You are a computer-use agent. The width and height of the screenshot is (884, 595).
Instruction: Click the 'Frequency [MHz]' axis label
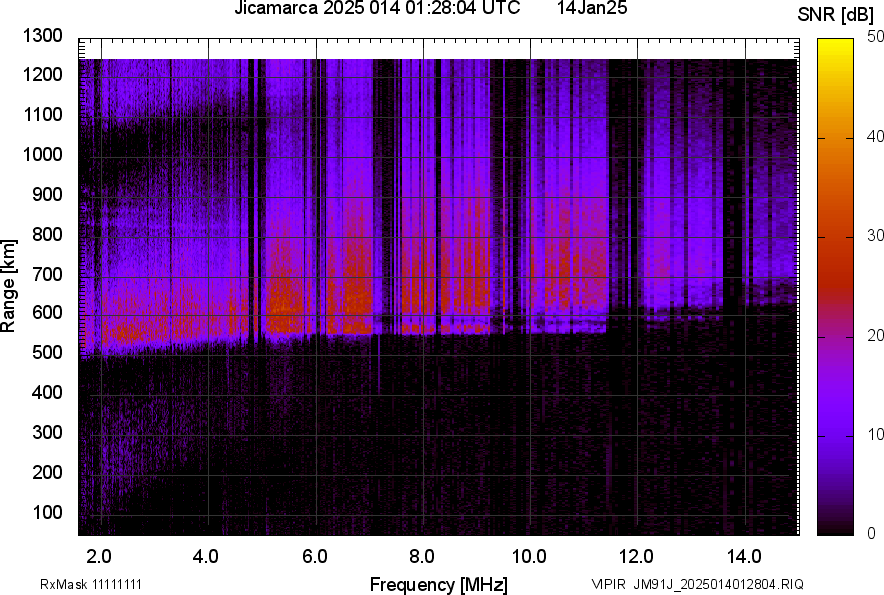(x=439, y=584)
